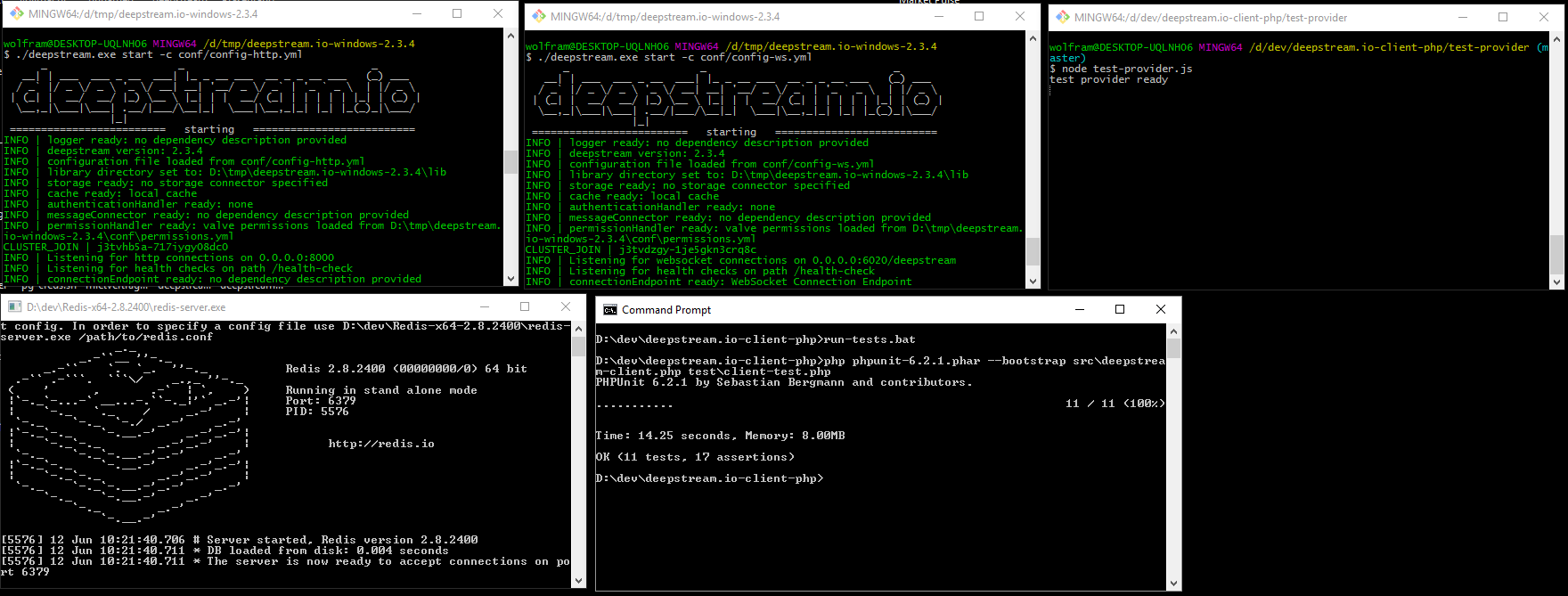Click scrollbar down arrow in test-provider window
Screen dimensions: 1568x596
point(1556,282)
